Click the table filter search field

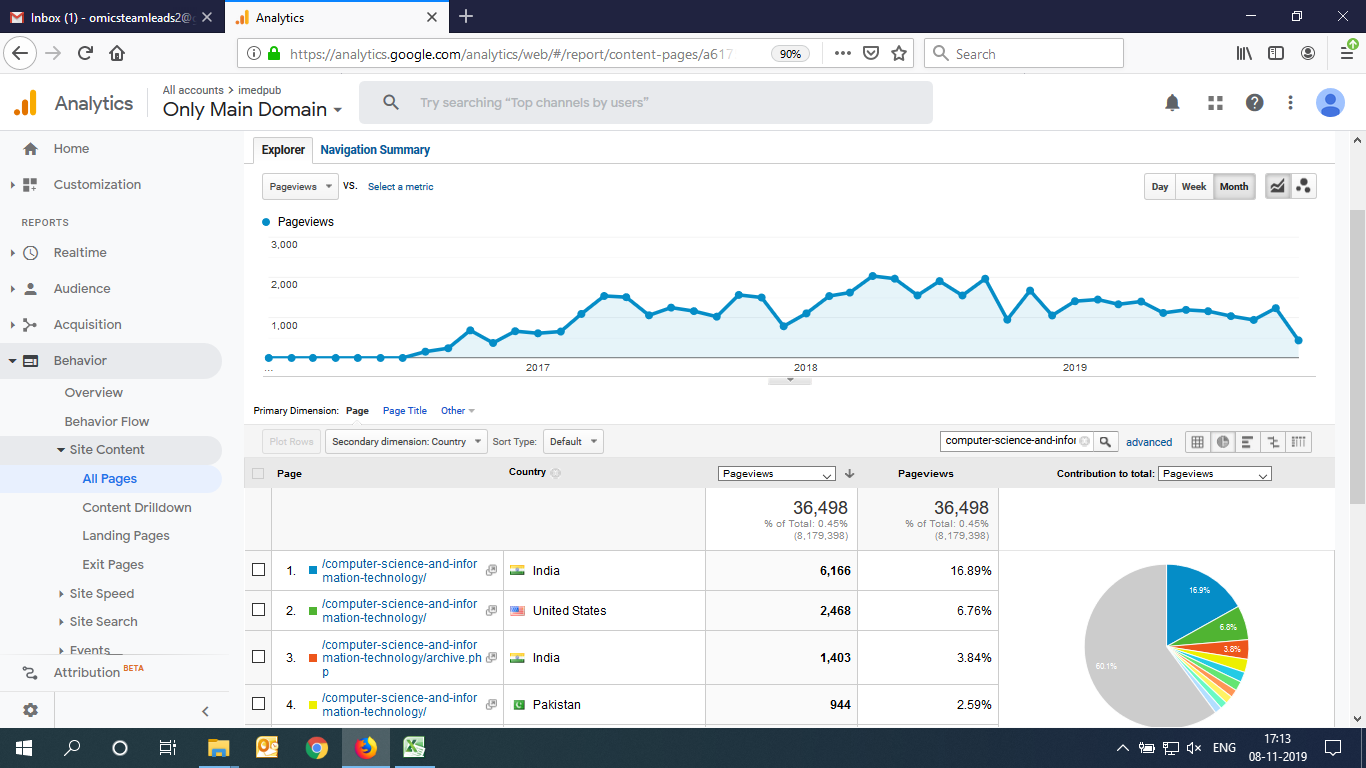[1010, 441]
